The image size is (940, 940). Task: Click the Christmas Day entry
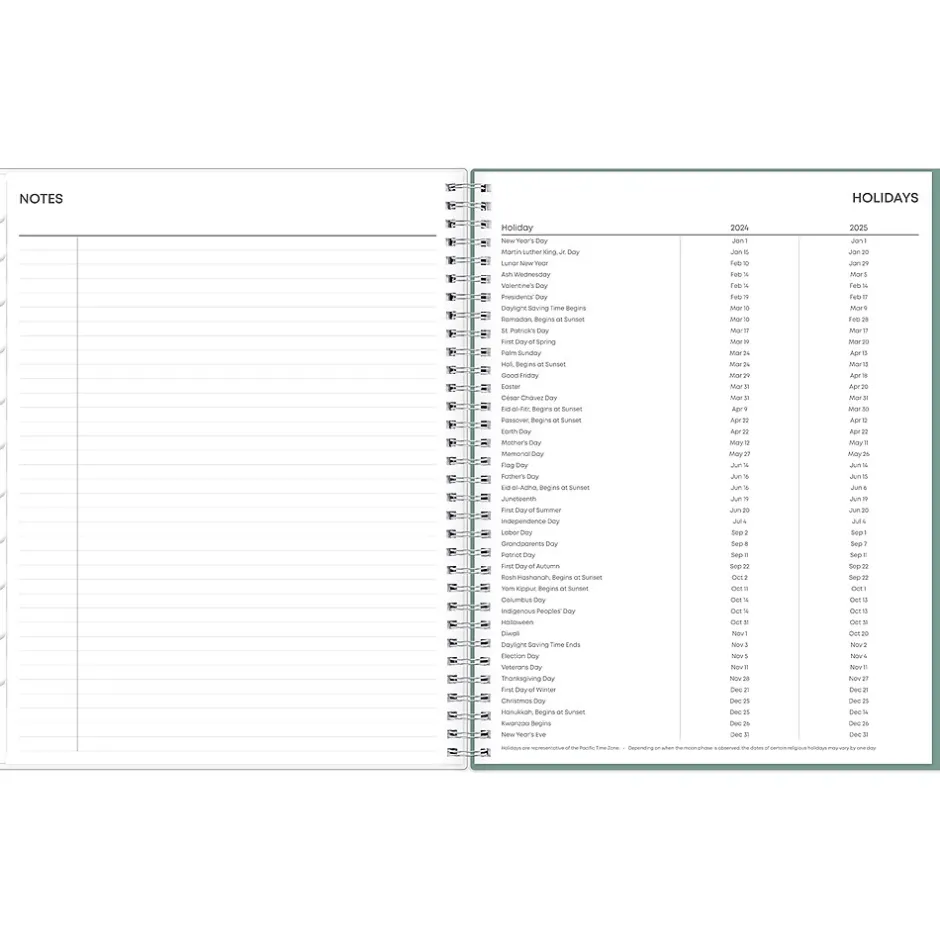(x=524, y=701)
